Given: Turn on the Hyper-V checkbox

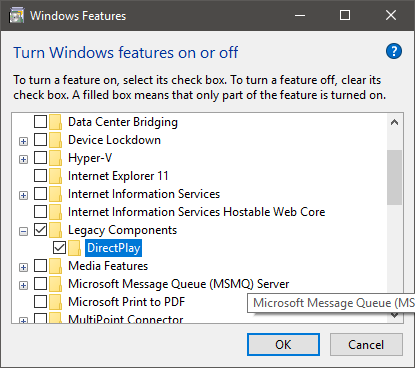Looking at the screenshot, I should 40,158.
